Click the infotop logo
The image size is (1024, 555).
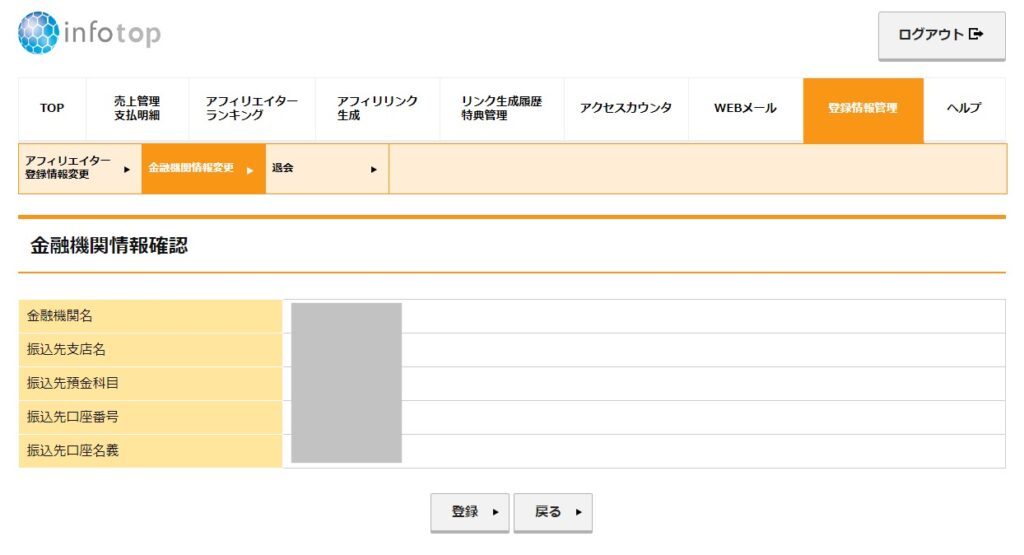click(90, 34)
